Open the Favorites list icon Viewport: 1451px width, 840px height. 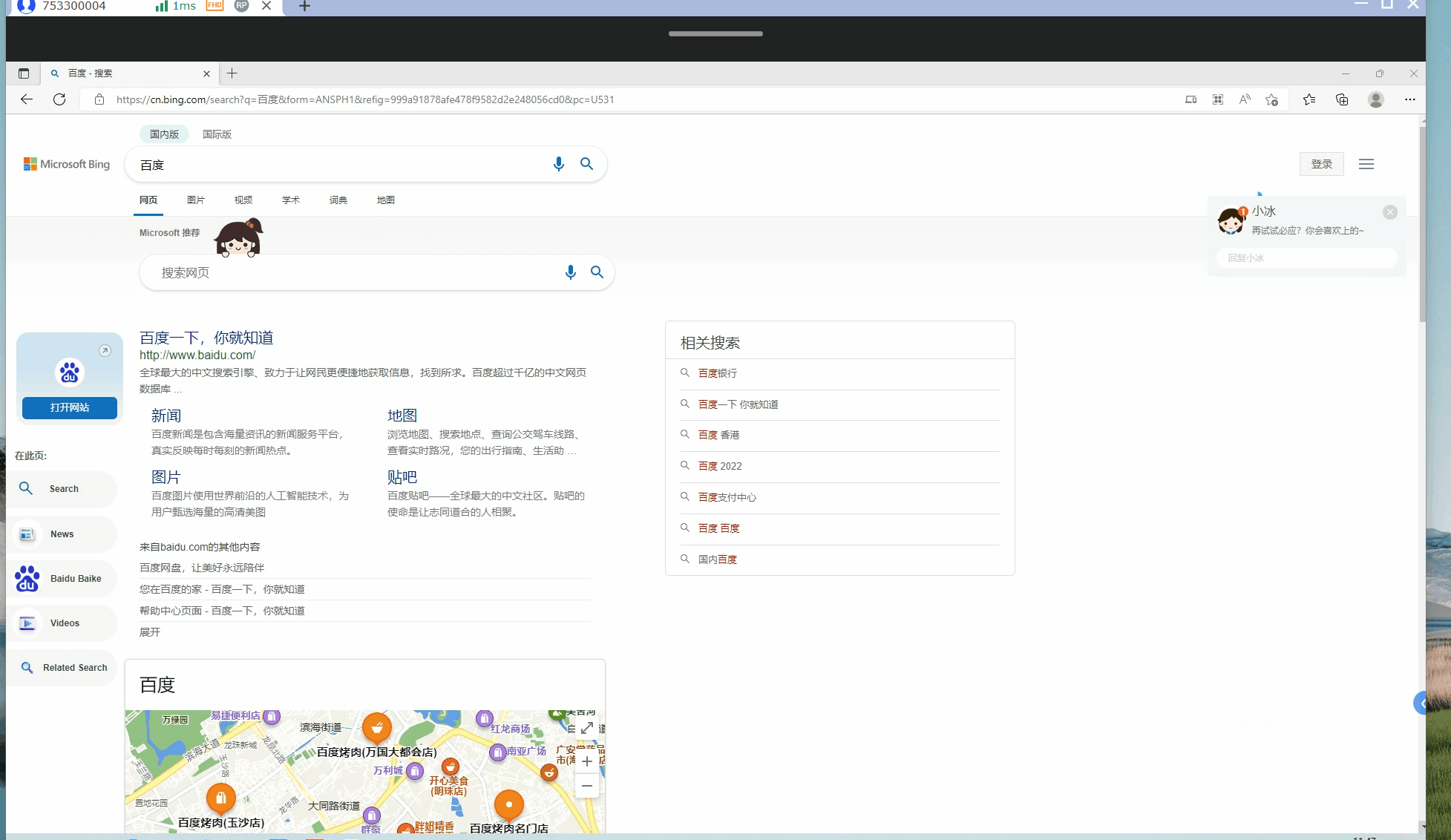click(x=1309, y=99)
